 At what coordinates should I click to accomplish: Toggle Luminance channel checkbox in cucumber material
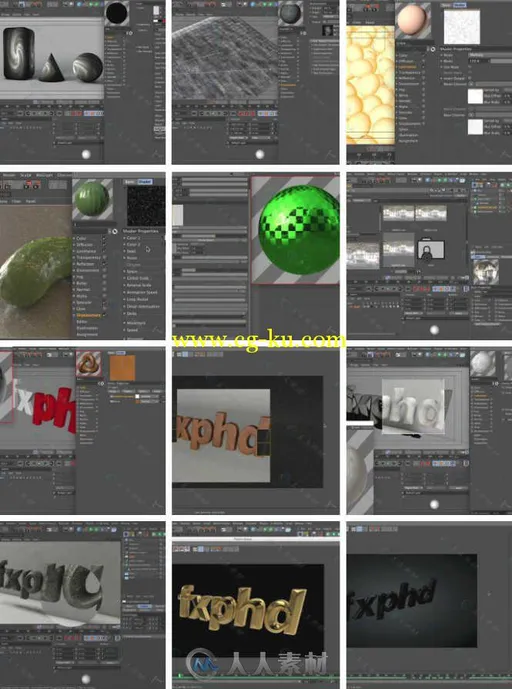104,251
